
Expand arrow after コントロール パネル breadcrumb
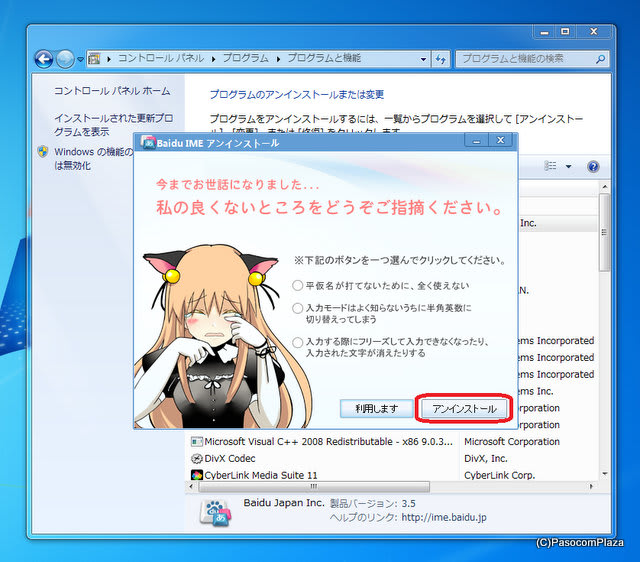(213, 59)
